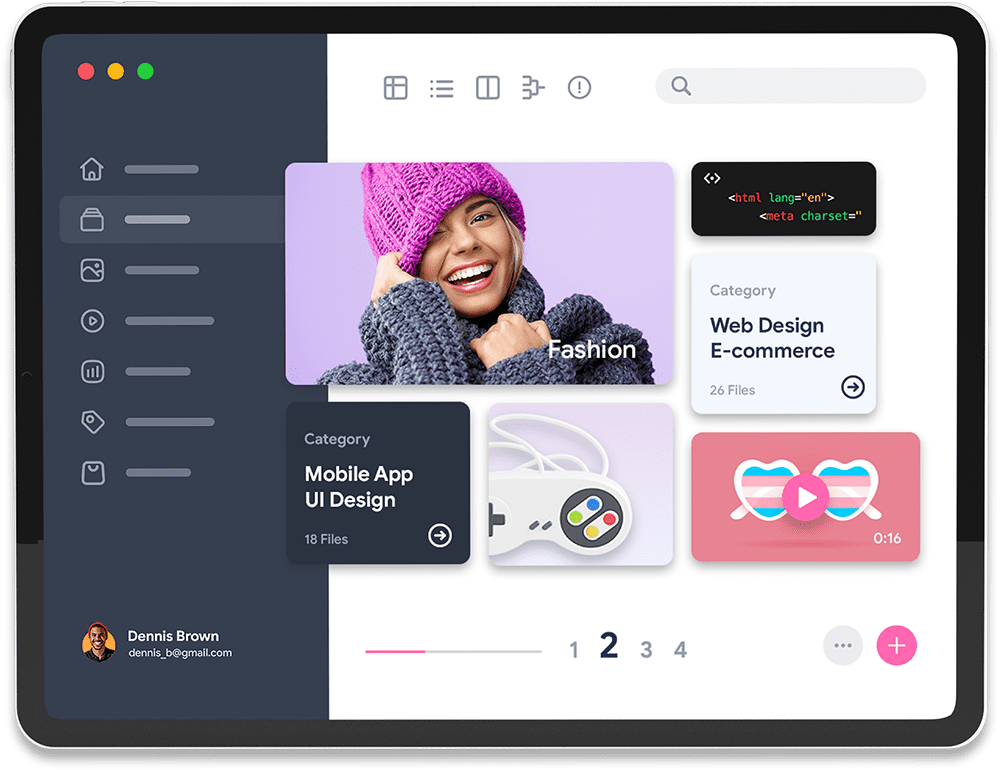Screen dimensions: 1000x770
Task: Click the alert info circle icon
Action: pyautogui.click(x=579, y=88)
